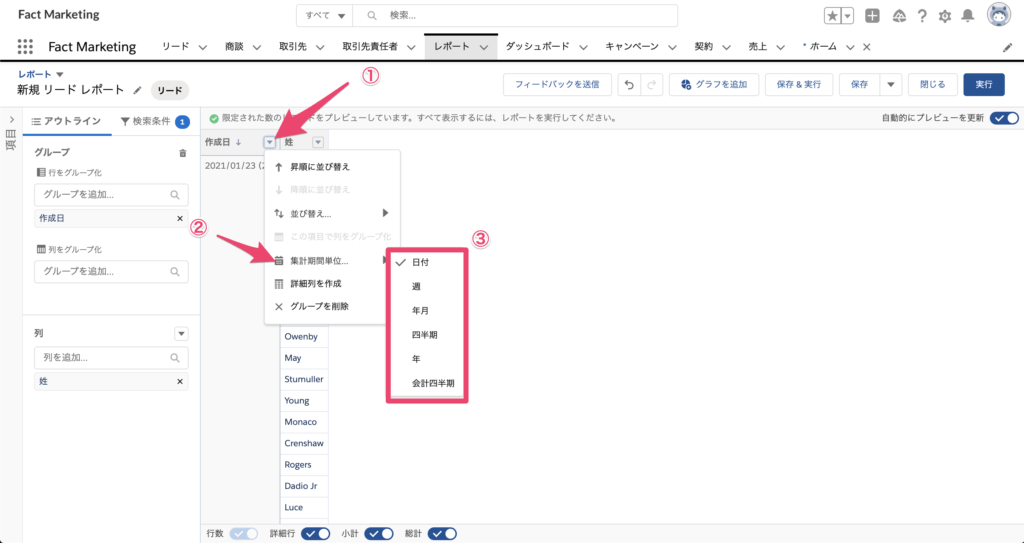Switch to the アウトライン tab
This screenshot has width=1024, height=543.
point(67,122)
